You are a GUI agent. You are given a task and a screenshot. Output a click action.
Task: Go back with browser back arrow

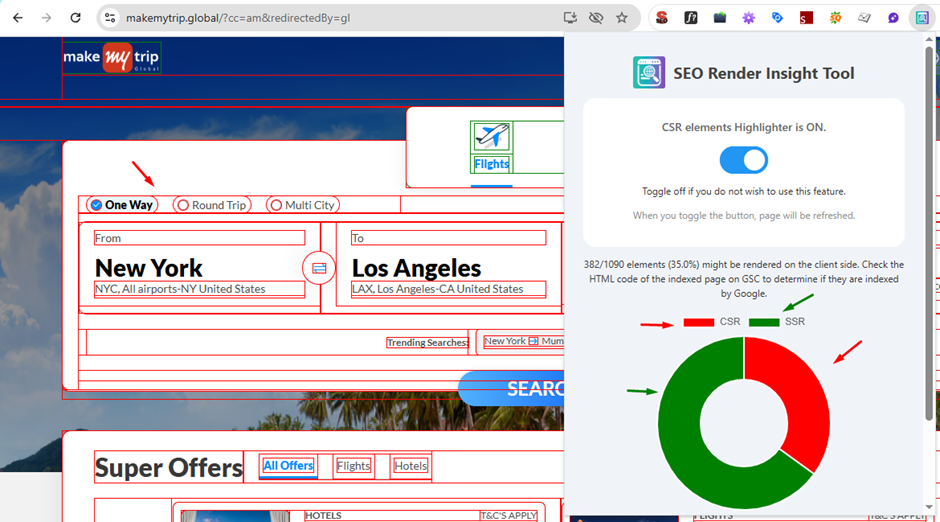pos(17,18)
